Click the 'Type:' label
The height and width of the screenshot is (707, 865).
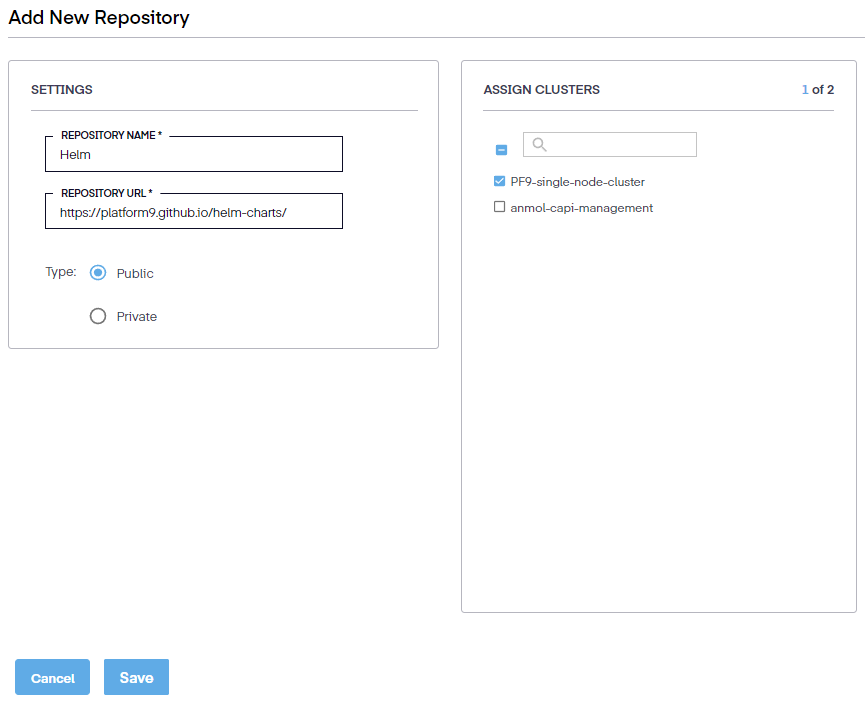pos(60,272)
